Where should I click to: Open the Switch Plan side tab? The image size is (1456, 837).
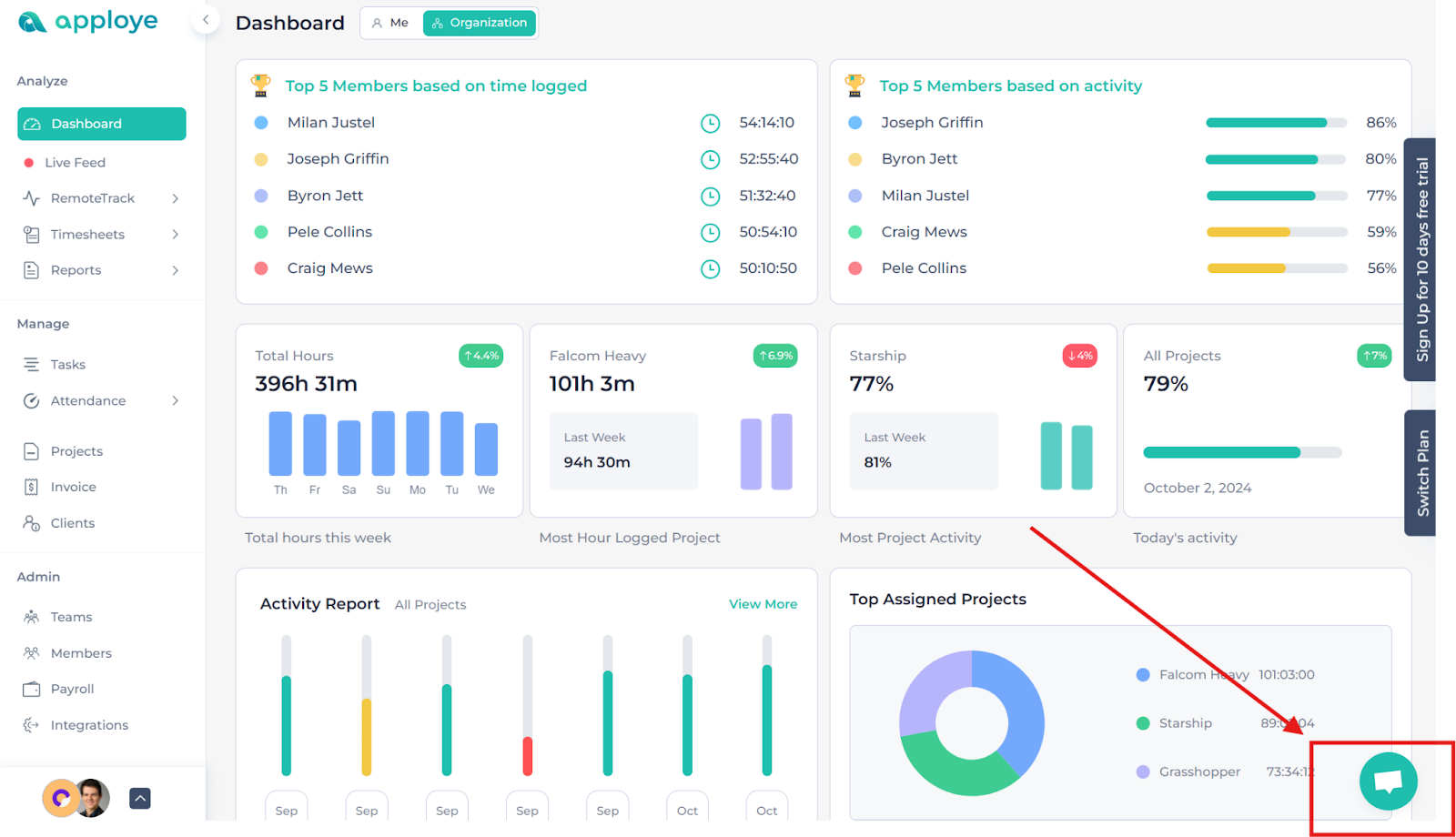(1421, 473)
